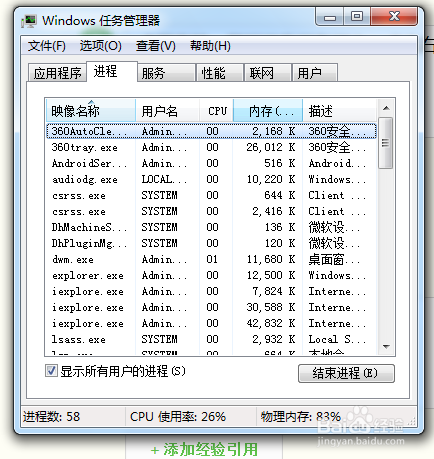Select iexplore.exe using 42,832 K memory

[x=211, y=323]
